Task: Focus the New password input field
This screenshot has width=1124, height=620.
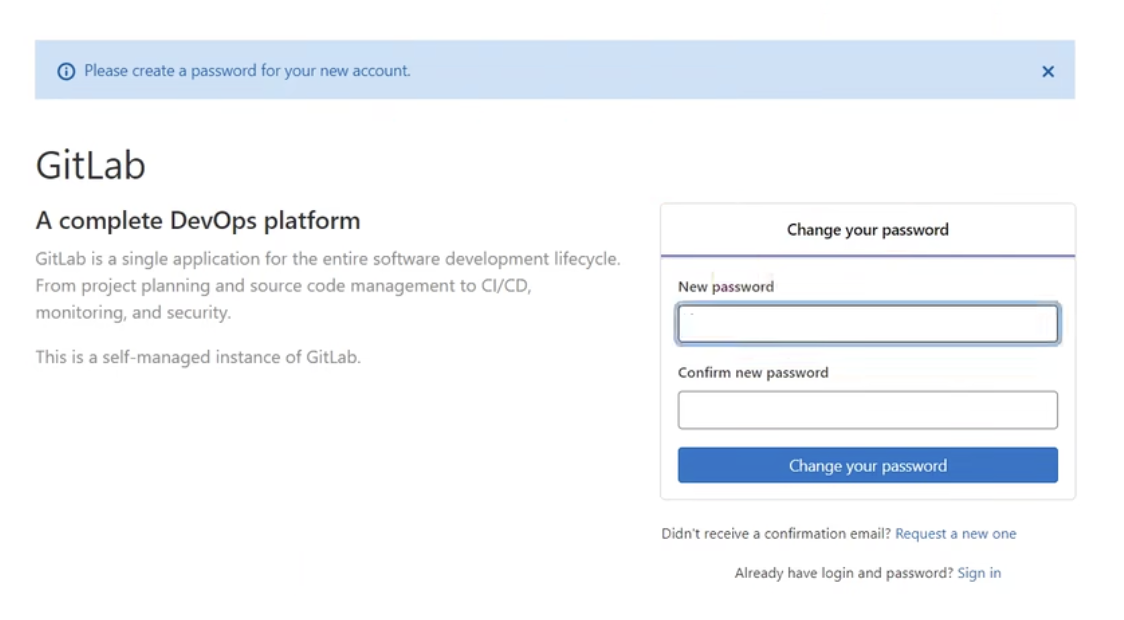Action: pyautogui.click(x=867, y=325)
